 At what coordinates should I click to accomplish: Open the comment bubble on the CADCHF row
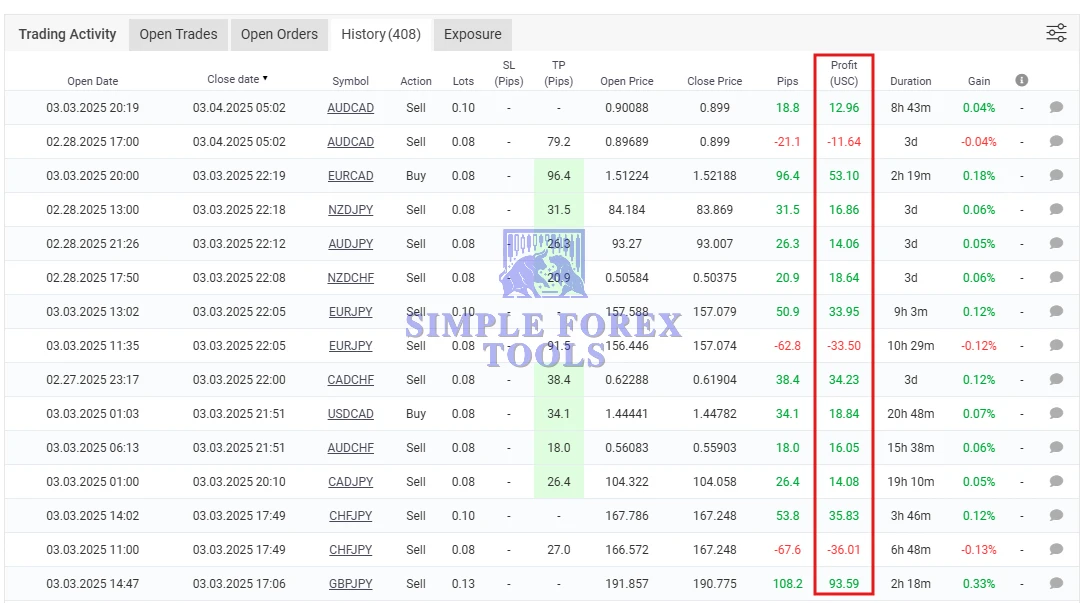(1056, 379)
